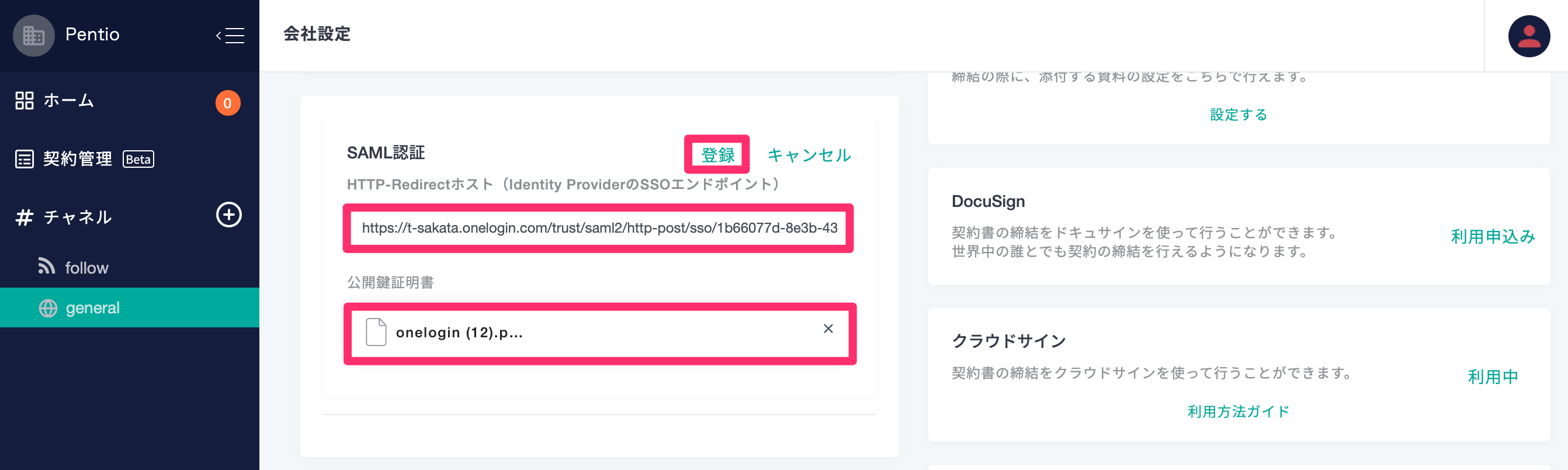Open the user profile avatar
The width and height of the screenshot is (1568, 470).
point(1528,36)
